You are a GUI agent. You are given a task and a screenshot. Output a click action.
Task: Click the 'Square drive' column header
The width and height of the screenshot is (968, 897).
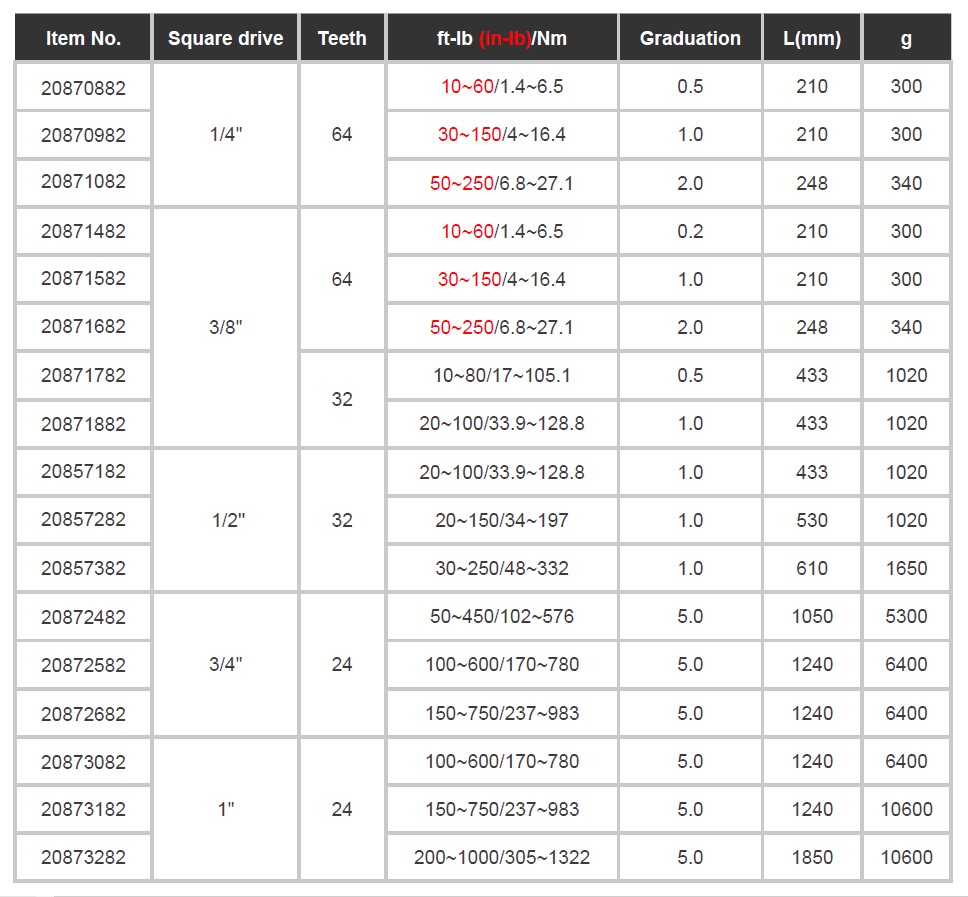click(x=225, y=38)
